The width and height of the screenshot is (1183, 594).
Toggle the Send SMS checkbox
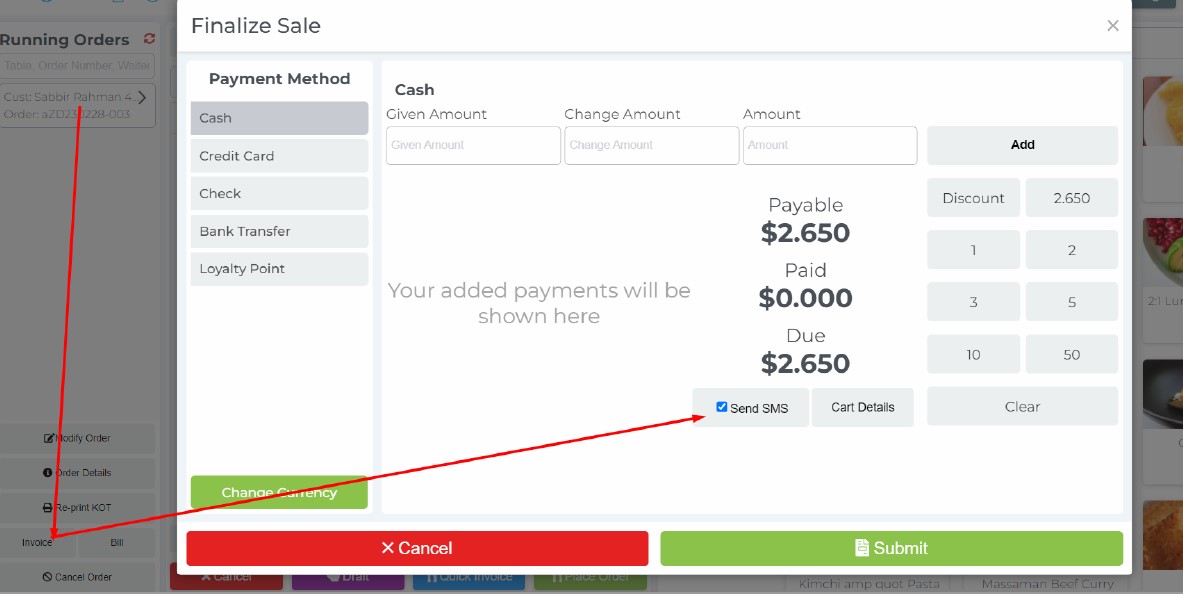[x=722, y=407]
